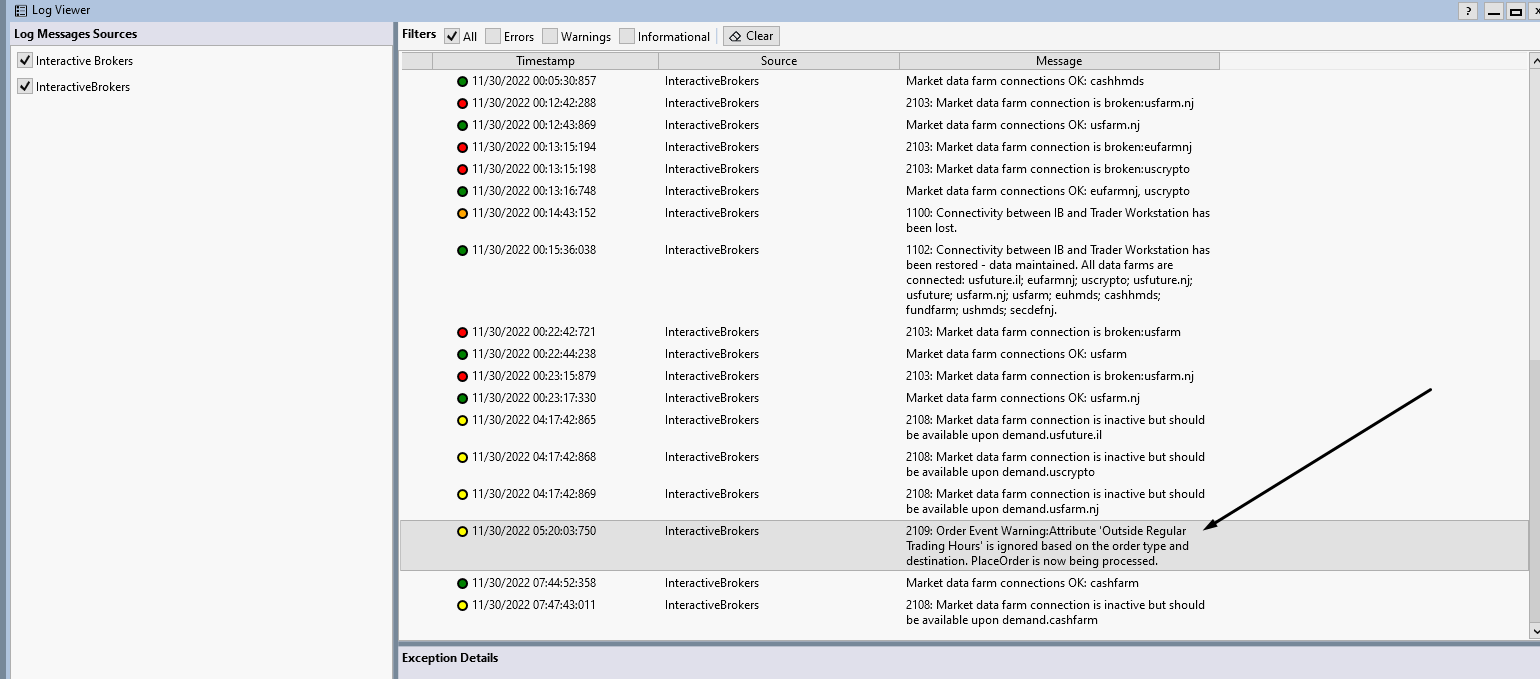Click the red status dot at 00:13:15:198

pos(462,169)
